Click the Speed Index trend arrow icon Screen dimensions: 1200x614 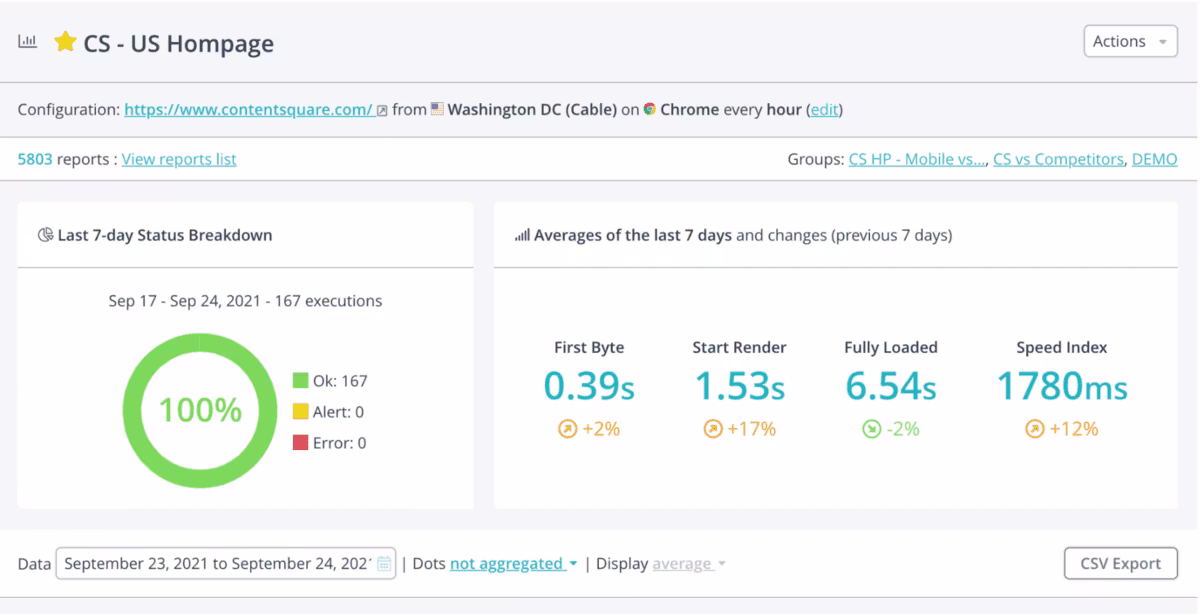pyautogui.click(x=1034, y=429)
